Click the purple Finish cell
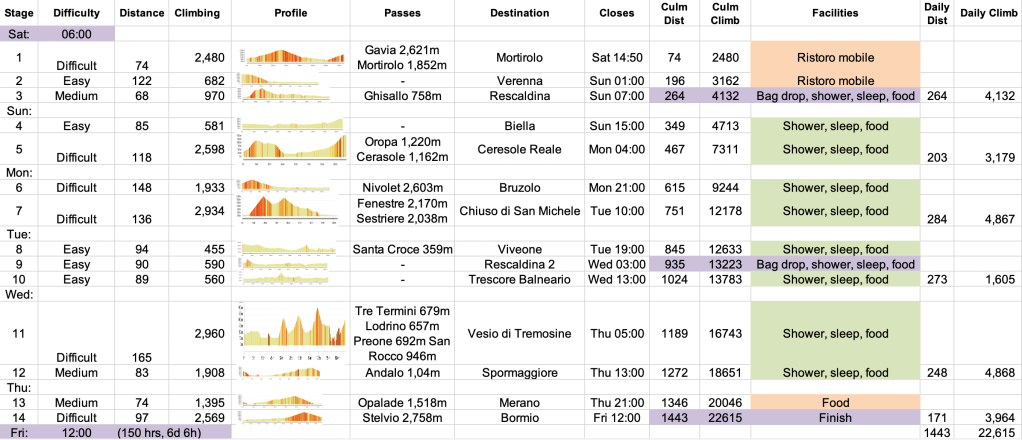Viewport: 1022px width, 440px height. 833,415
